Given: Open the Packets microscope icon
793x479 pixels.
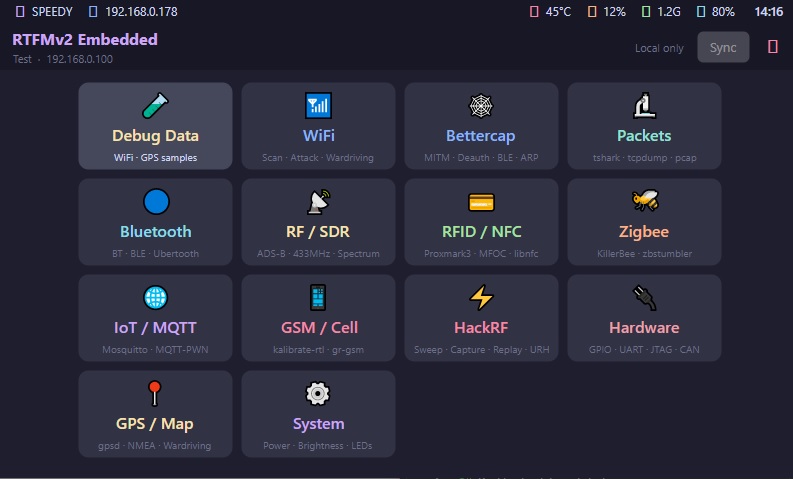Looking at the screenshot, I should click(644, 106).
